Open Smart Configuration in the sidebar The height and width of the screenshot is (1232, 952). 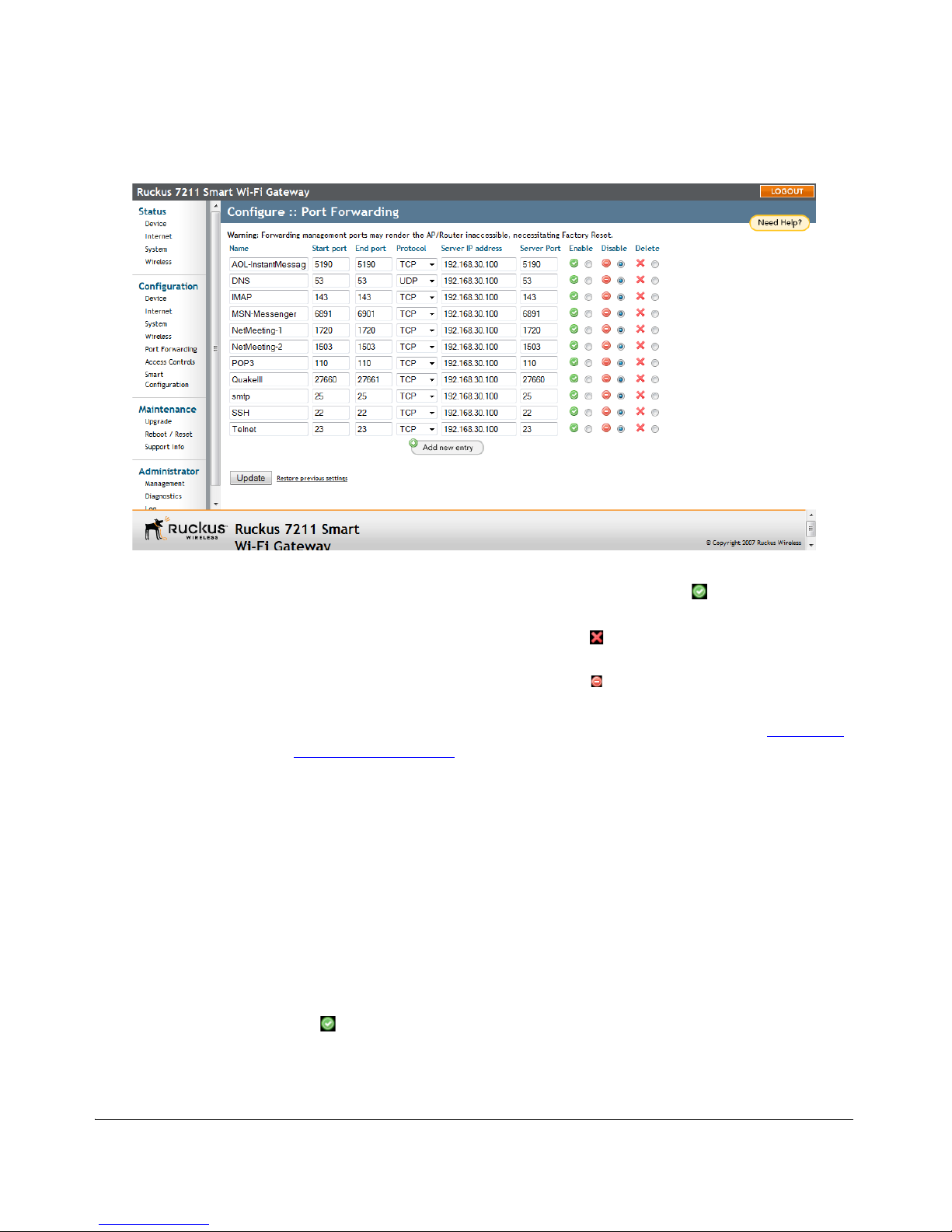[166, 379]
